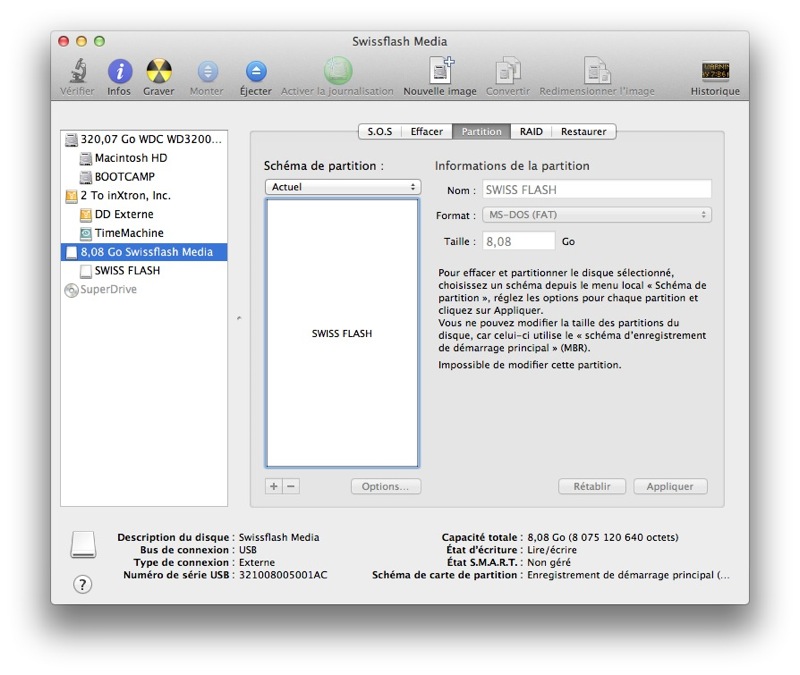The image size is (800, 675).
Task: Click the Appliquer button
Action: pos(670,487)
